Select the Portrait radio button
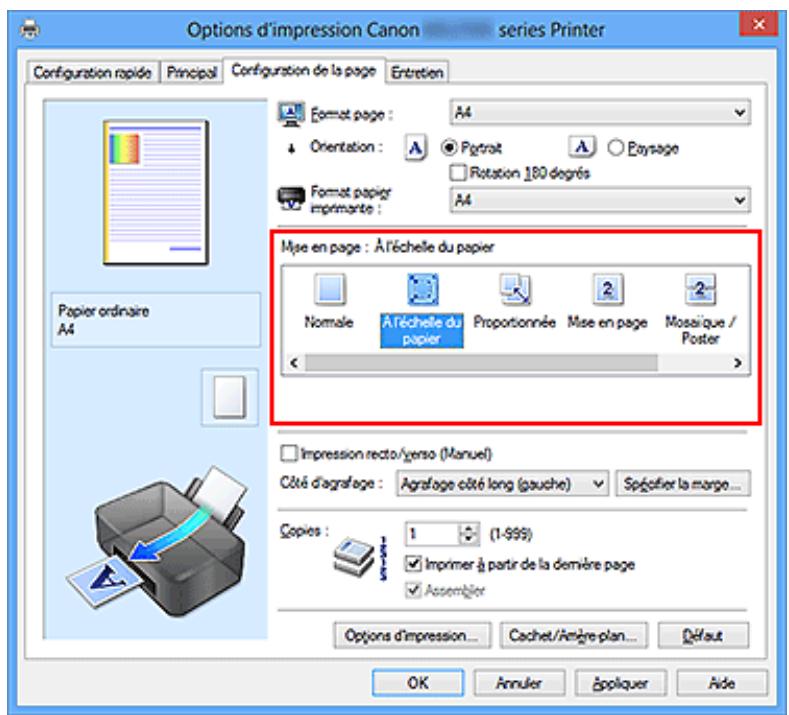 [x=448, y=148]
